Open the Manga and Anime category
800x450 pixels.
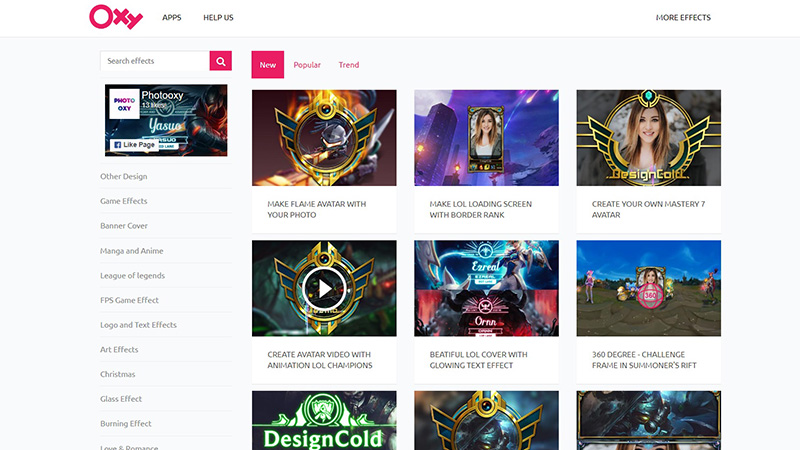click(132, 251)
